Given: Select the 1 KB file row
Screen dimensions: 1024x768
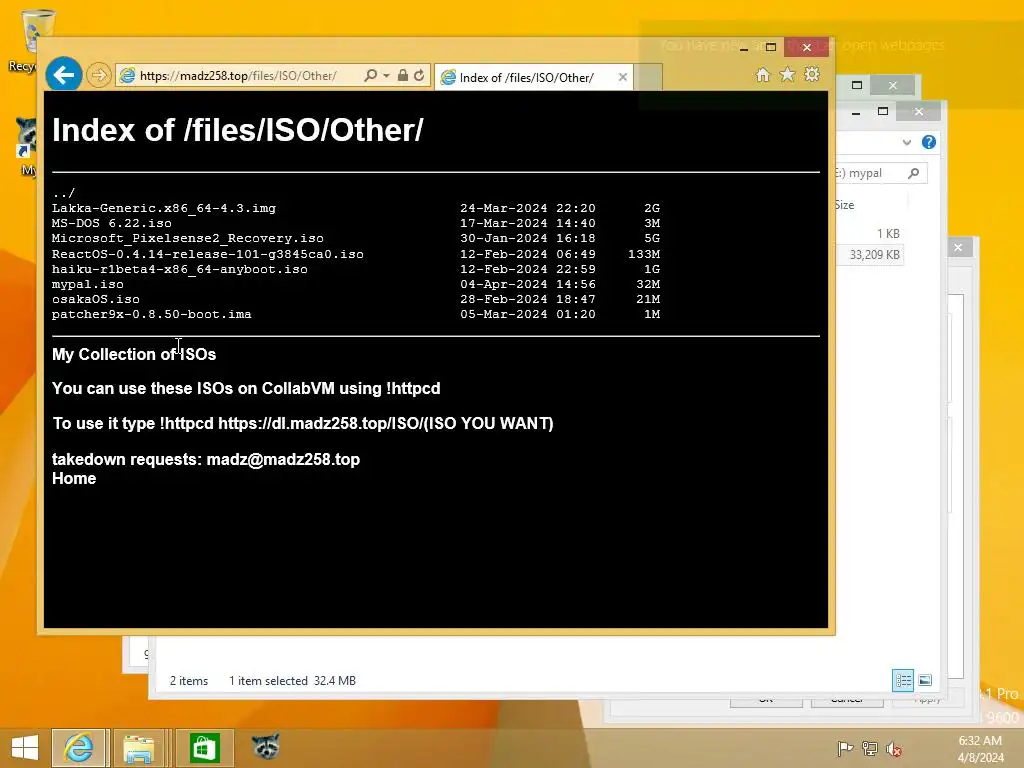Looking at the screenshot, I should point(870,234).
